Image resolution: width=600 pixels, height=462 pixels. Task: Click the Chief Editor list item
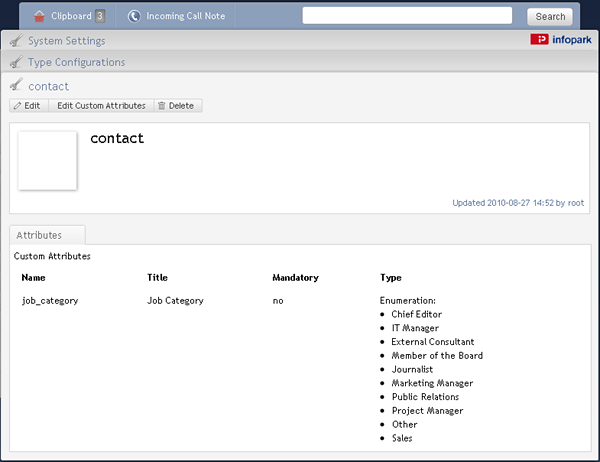point(416,314)
